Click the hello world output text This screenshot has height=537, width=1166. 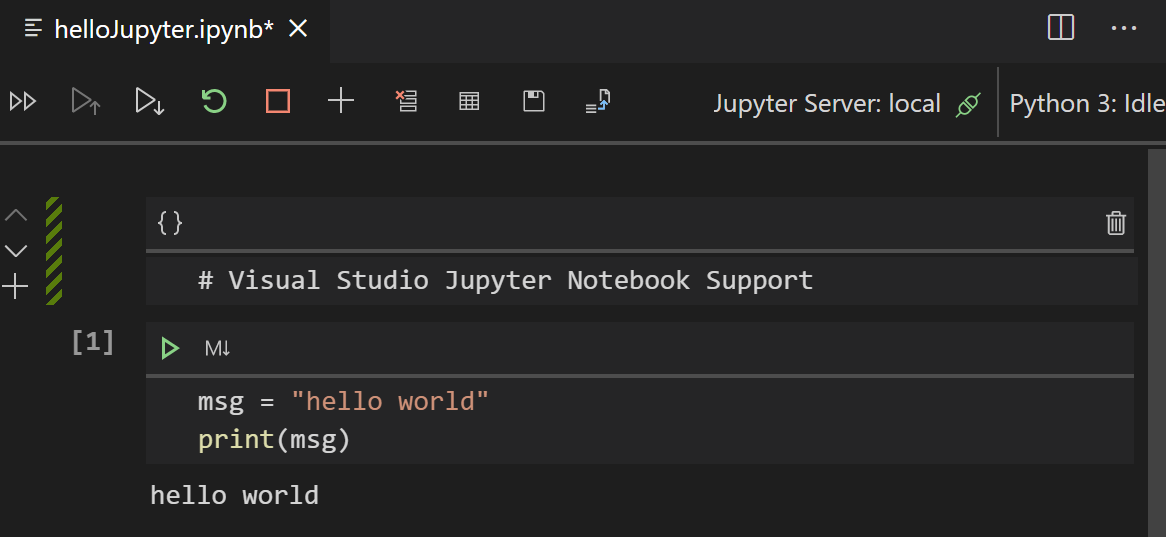coord(234,495)
